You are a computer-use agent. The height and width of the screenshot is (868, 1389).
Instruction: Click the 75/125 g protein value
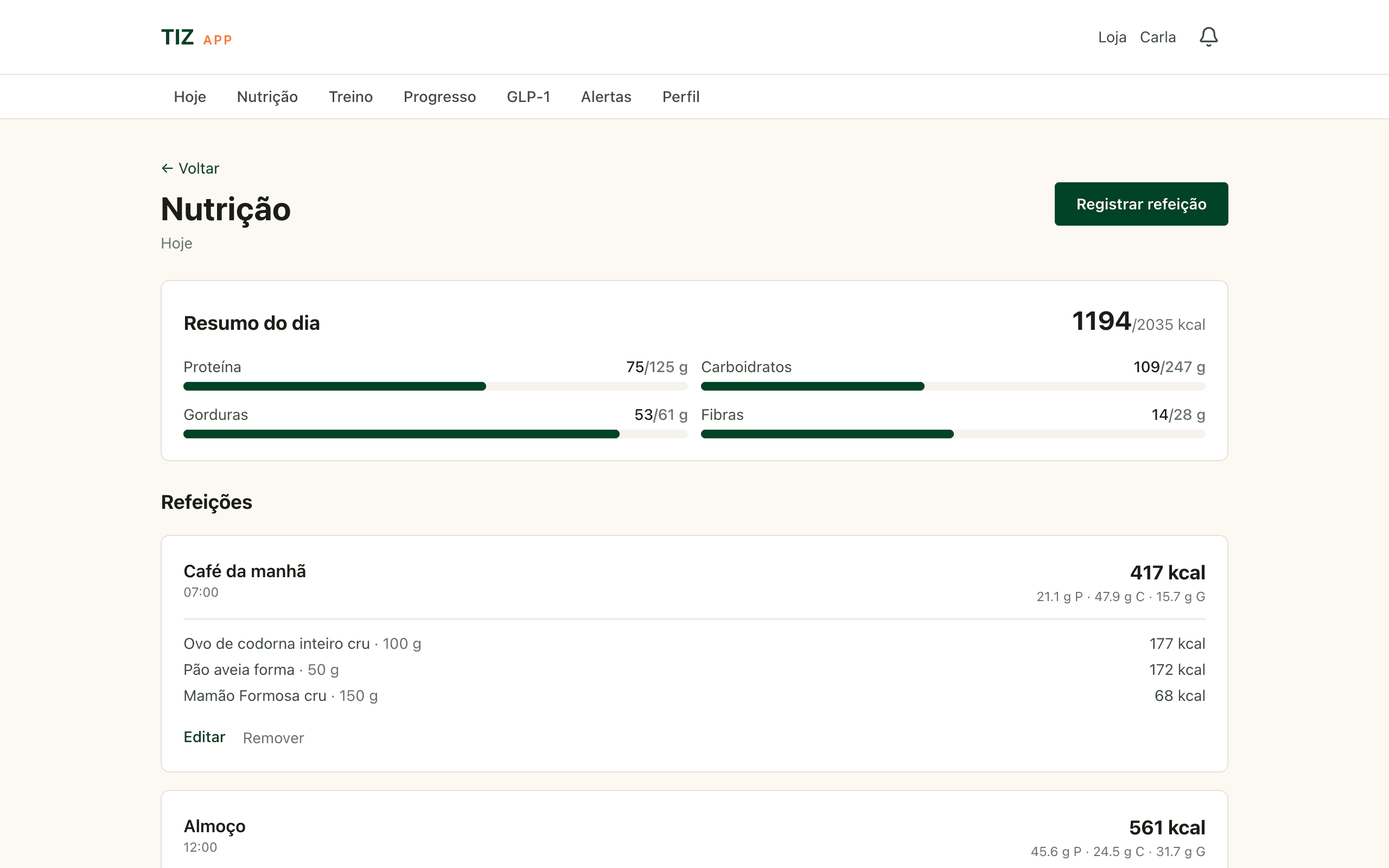coord(657,367)
